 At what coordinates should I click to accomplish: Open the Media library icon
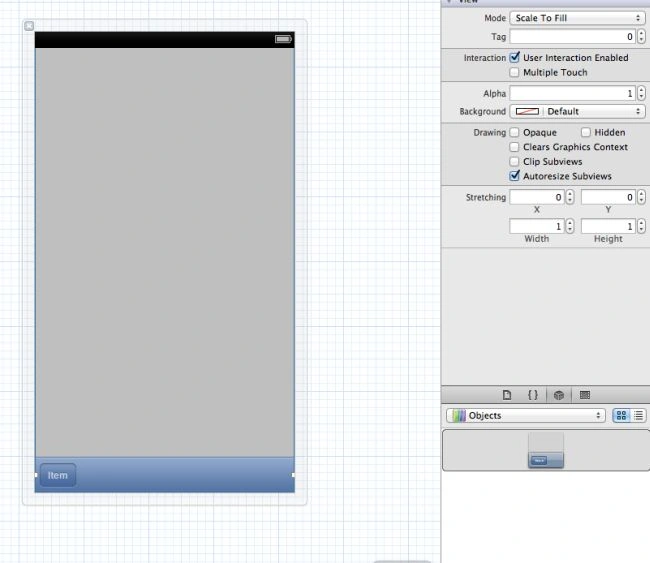585,395
